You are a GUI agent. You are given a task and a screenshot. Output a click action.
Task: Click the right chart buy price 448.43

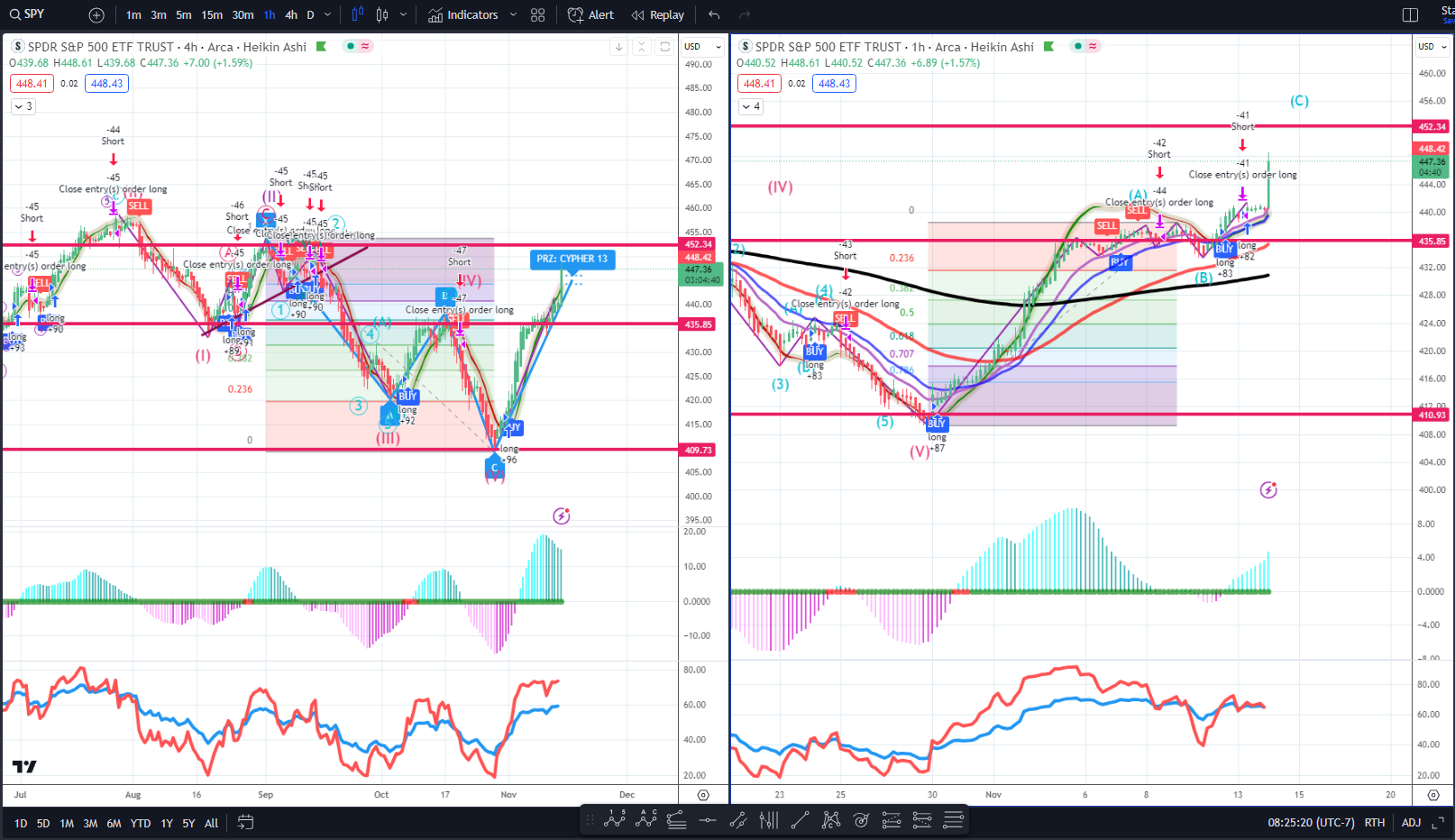pos(834,84)
